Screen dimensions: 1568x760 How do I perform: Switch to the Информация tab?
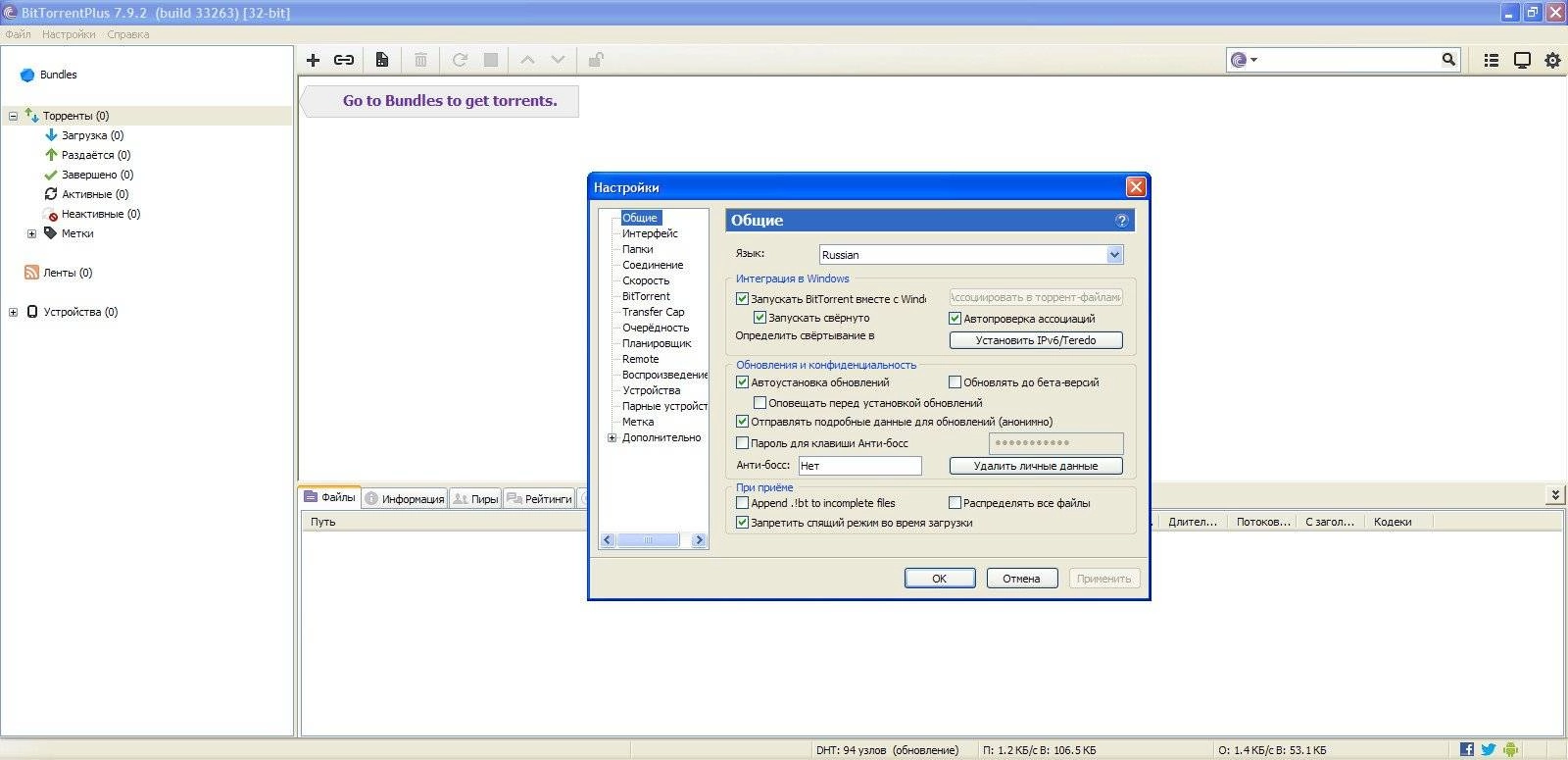pyautogui.click(x=405, y=498)
